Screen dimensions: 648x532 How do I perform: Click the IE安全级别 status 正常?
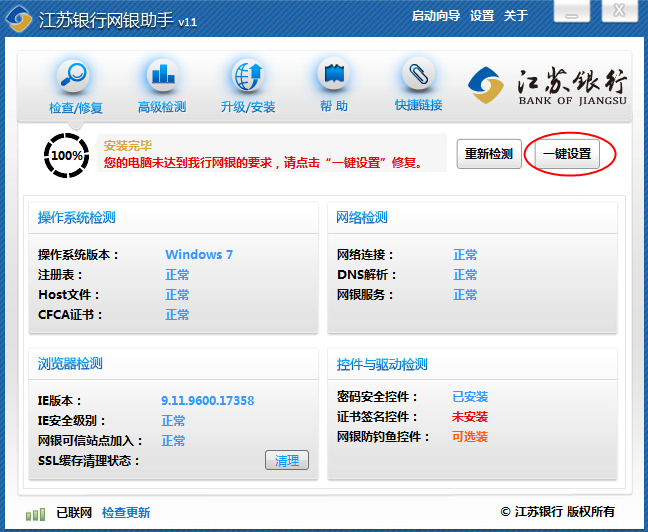[x=173, y=420]
